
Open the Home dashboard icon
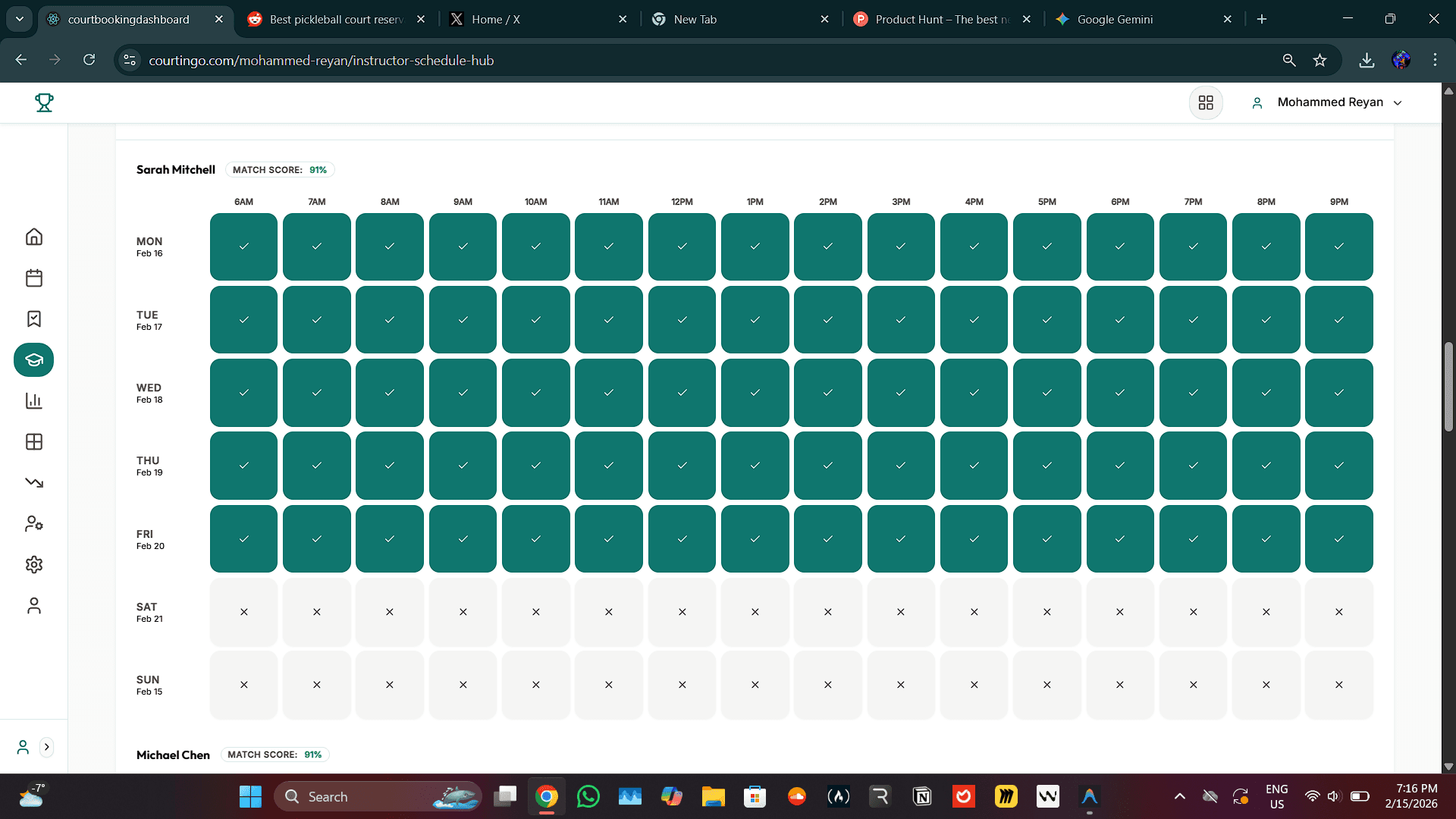point(33,237)
